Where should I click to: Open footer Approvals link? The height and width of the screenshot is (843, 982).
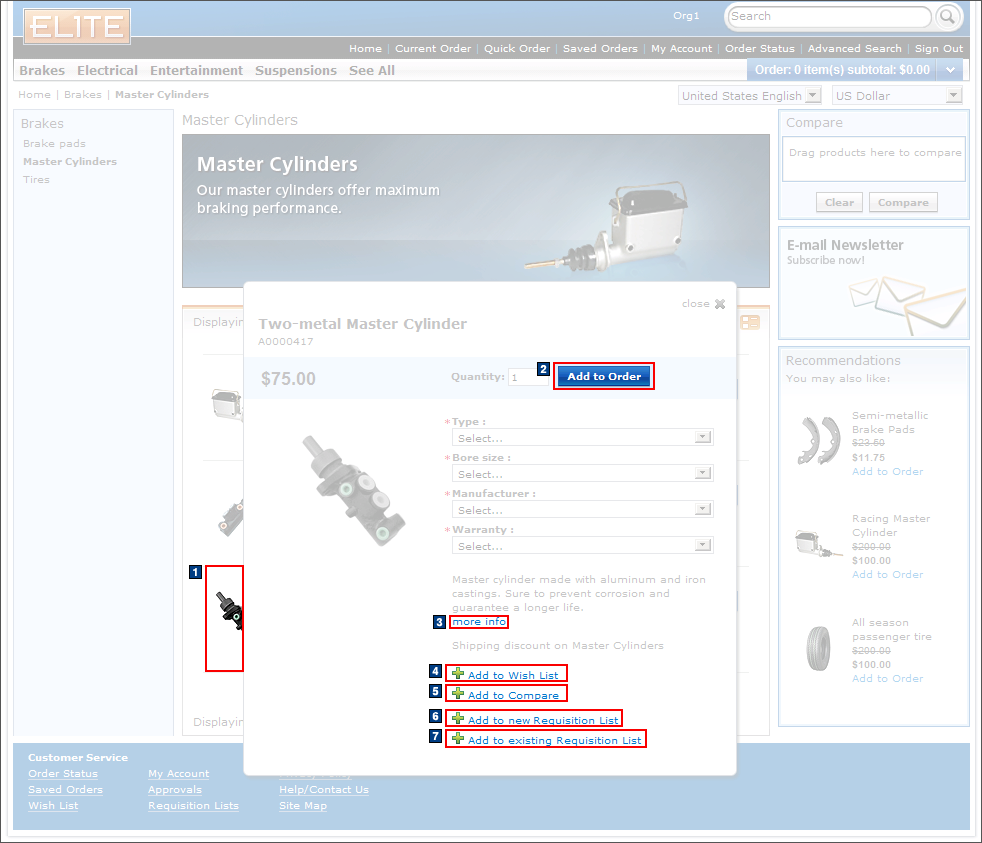click(x=175, y=790)
